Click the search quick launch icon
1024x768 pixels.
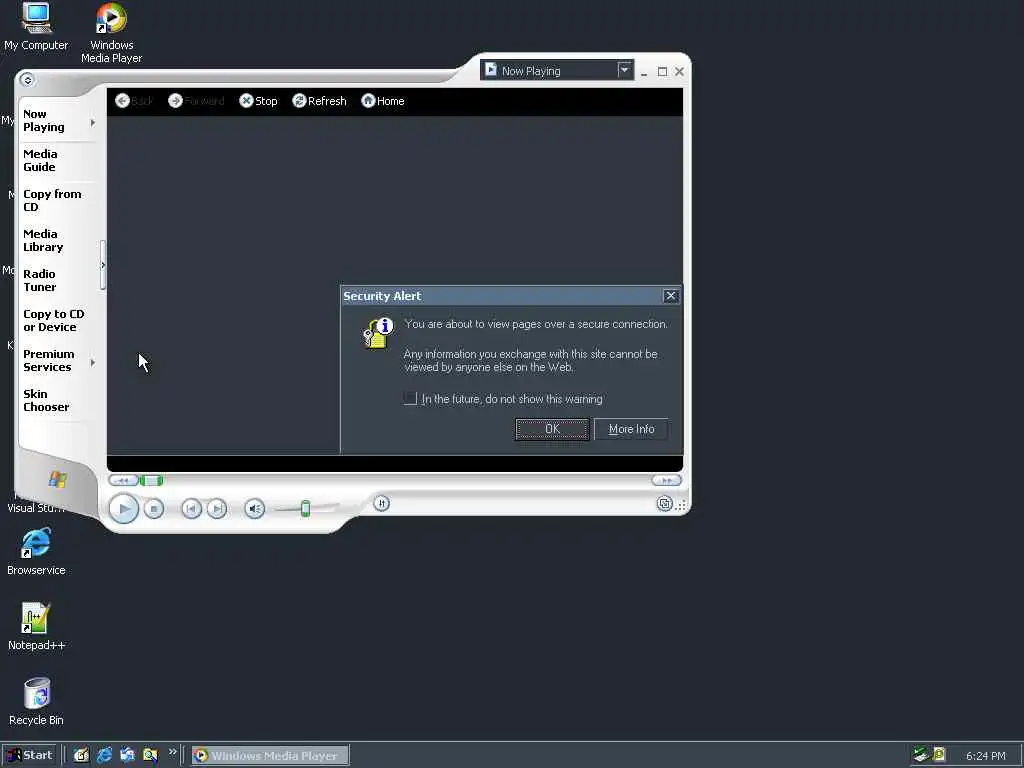[150, 755]
